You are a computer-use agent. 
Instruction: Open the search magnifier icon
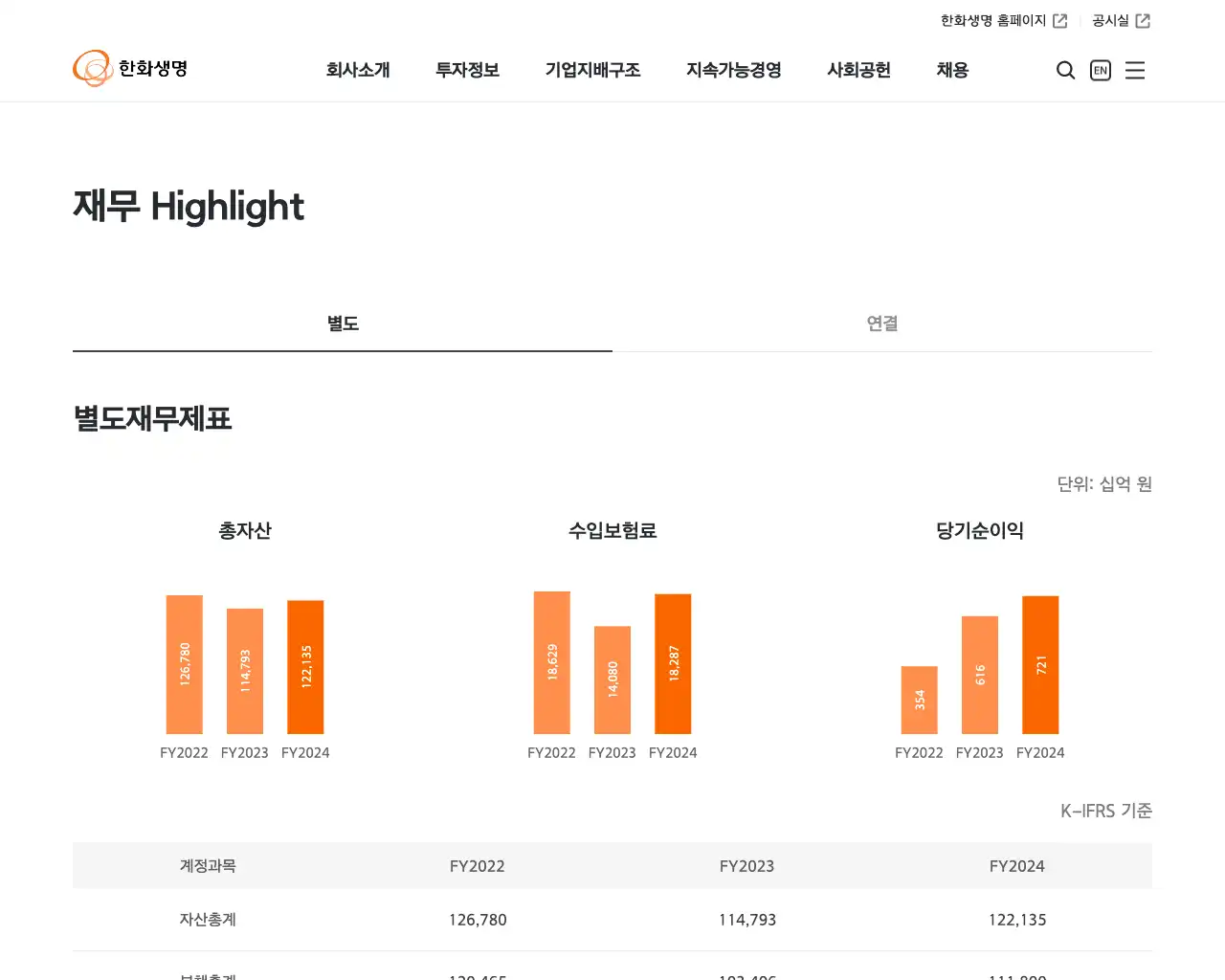click(1065, 70)
